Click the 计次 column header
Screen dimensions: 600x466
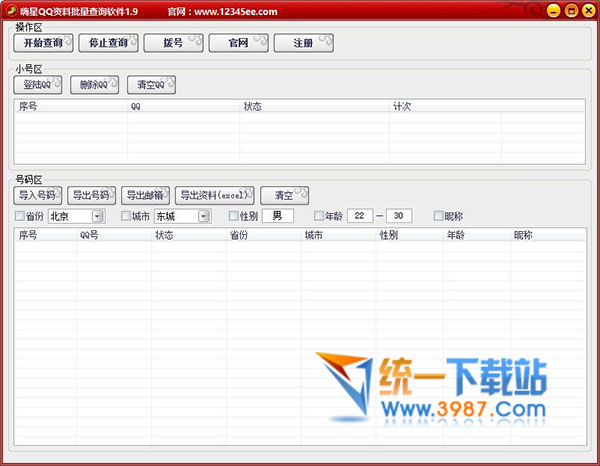point(445,106)
